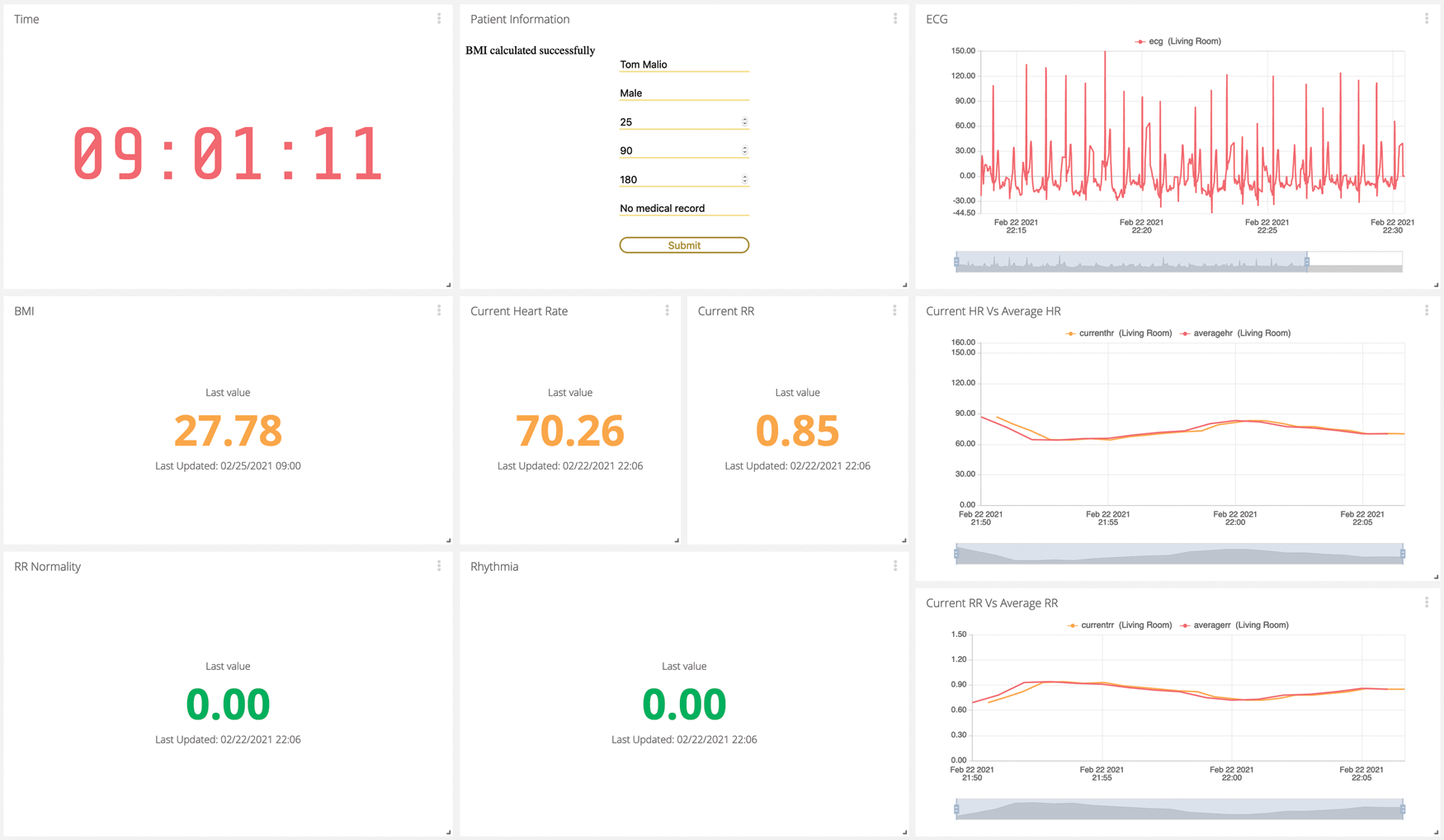The width and height of the screenshot is (1444, 840).
Task: Open the Time widget options menu
Action: [x=439, y=18]
